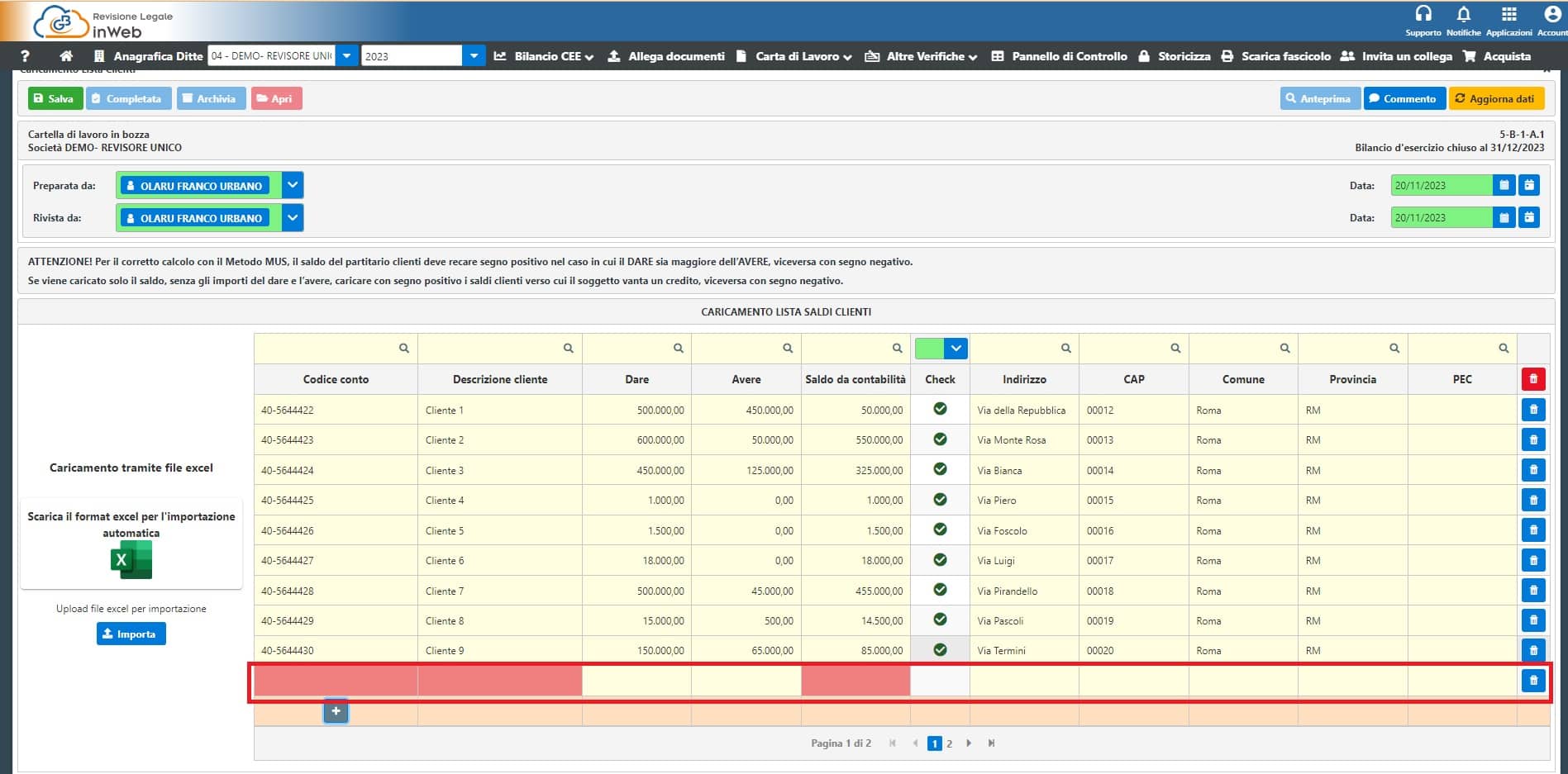Go to next page arrow in pager

(x=969, y=743)
